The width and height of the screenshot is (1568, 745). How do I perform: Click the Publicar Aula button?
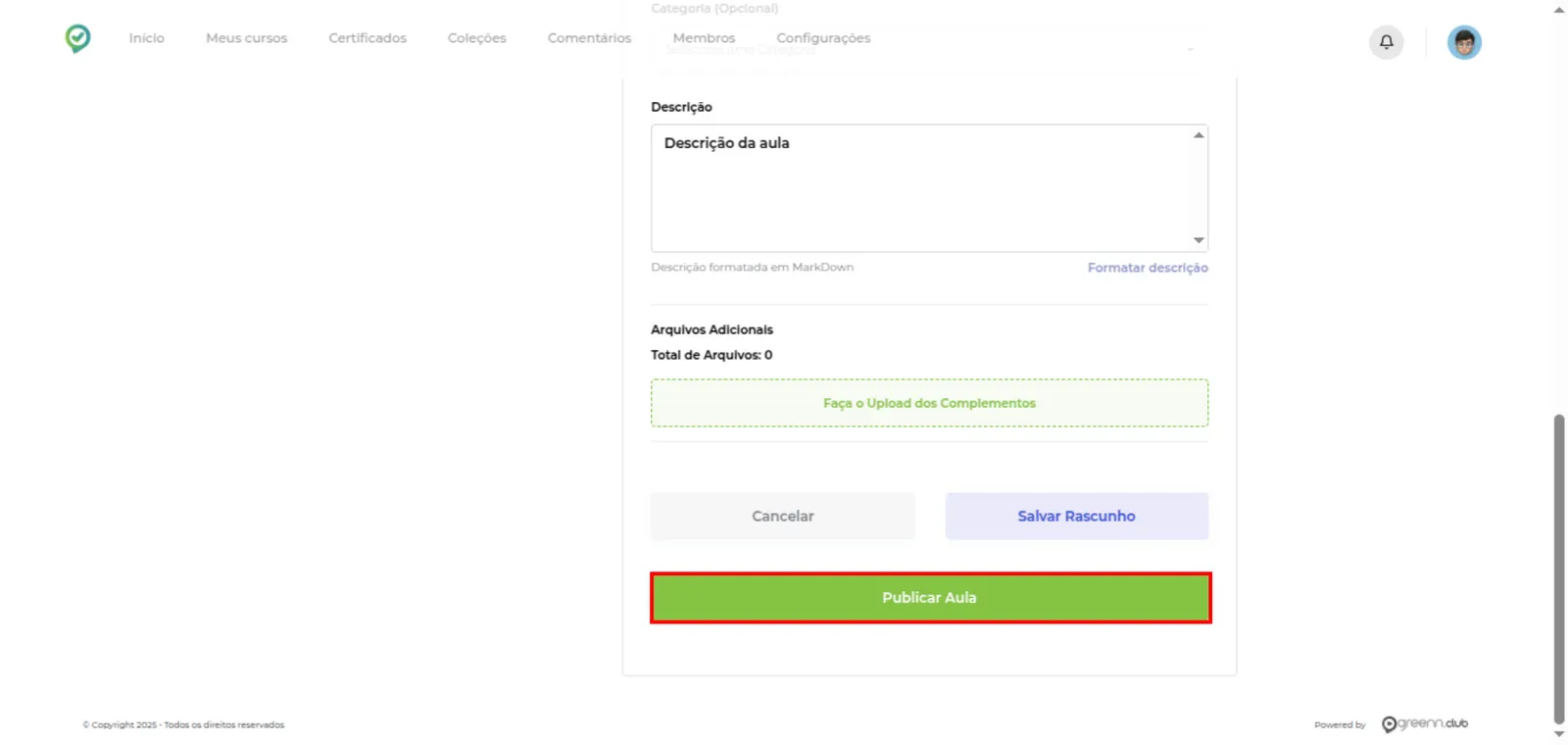click(930, 597)
